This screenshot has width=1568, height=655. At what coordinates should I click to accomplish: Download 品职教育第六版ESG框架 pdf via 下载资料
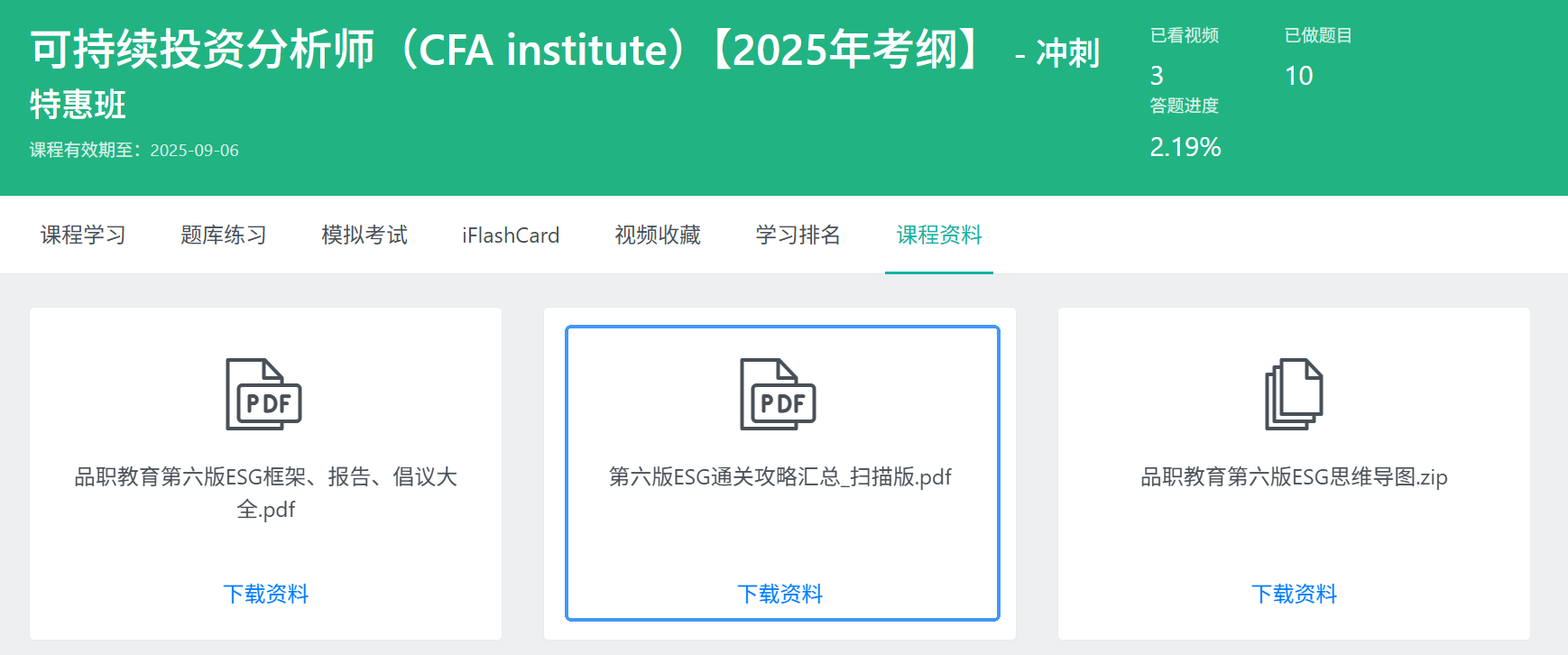point(266,594)
